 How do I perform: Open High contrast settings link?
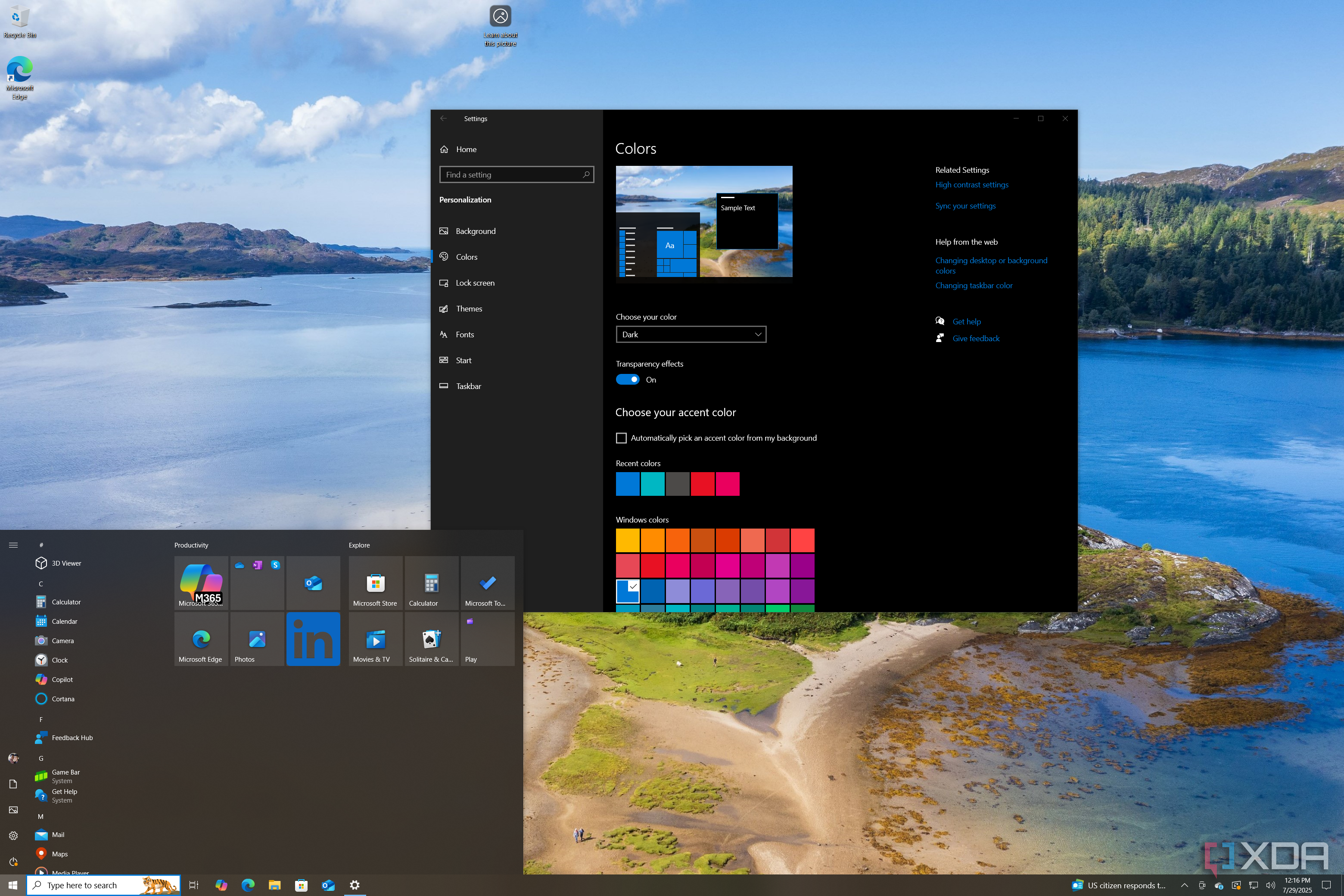point(971,184)
